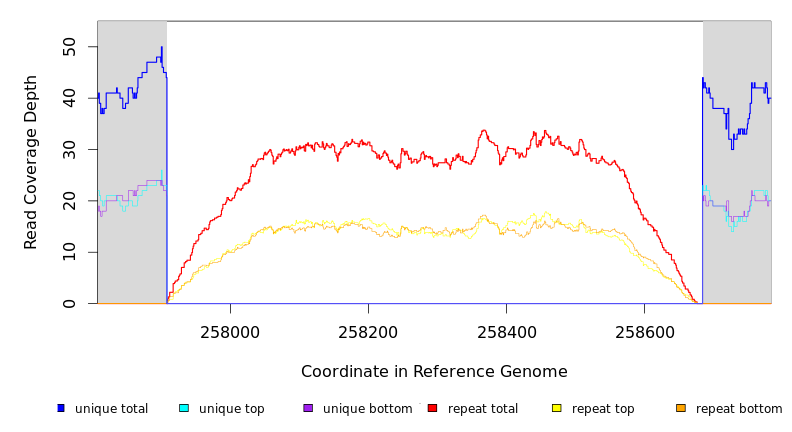Screen dimensions: 792x432
Task: Click the yellow 'repeat top' legend swatch
Action: tap(556, 408)
